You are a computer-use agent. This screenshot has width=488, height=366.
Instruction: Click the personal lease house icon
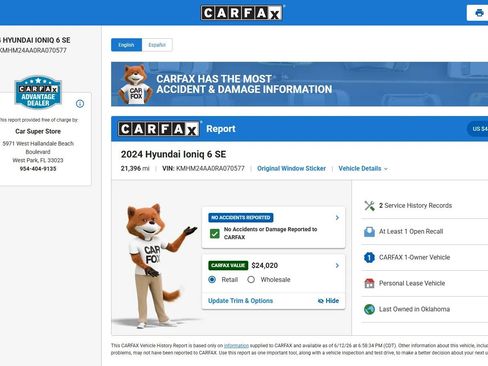[x=369, y=283]
